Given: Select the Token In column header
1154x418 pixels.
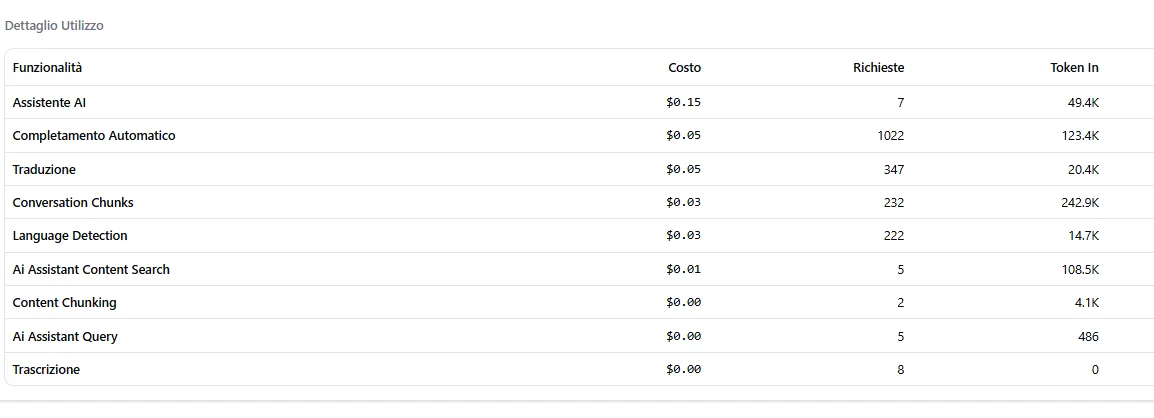Looking at the screenshot, I should click(x=1075, y=68).
